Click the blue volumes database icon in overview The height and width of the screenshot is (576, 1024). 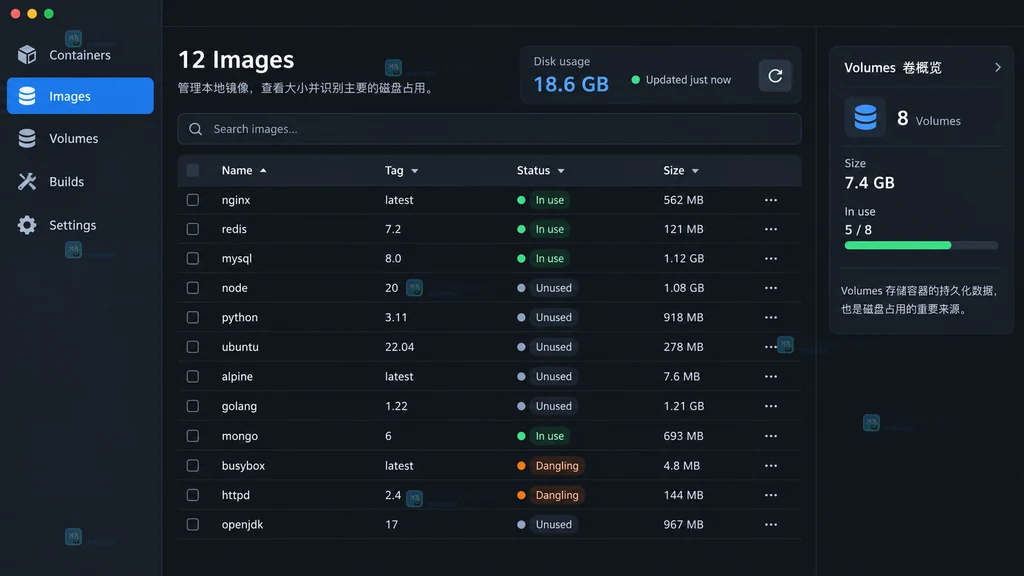pos(865,118)
